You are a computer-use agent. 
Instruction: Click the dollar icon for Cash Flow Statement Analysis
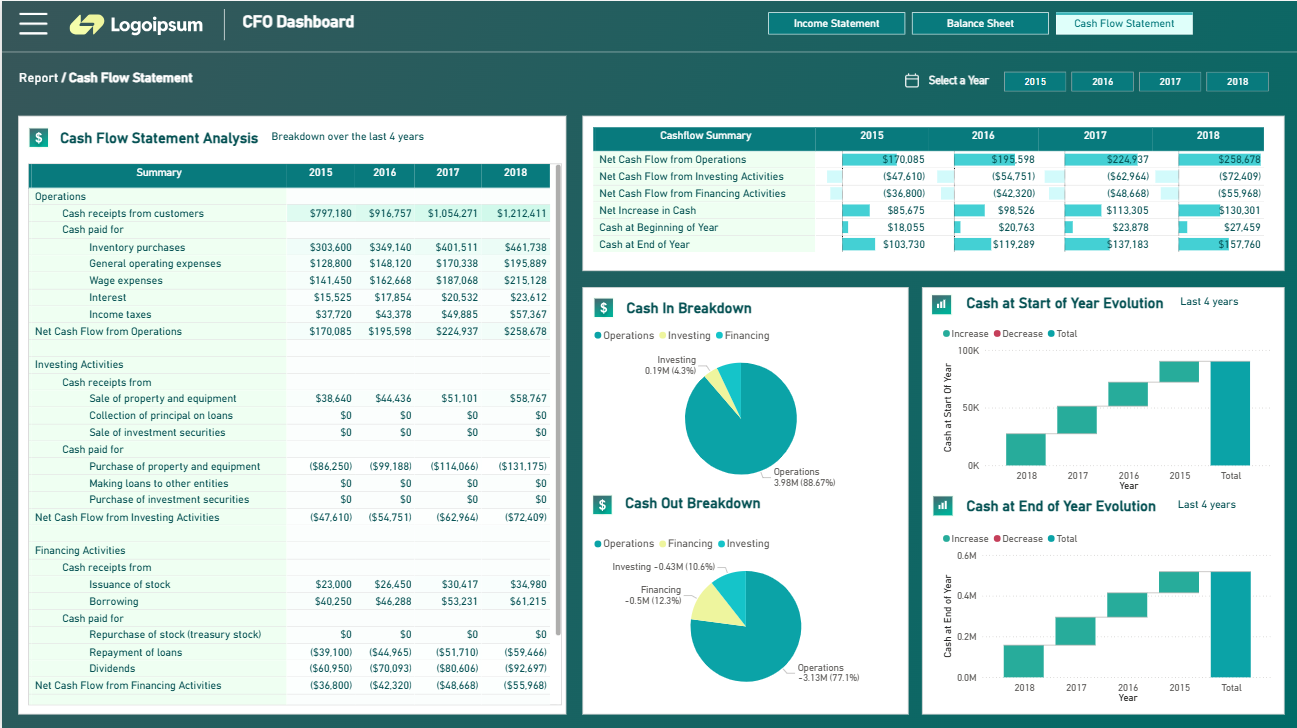pyautogui.click(x=39, y=138)
